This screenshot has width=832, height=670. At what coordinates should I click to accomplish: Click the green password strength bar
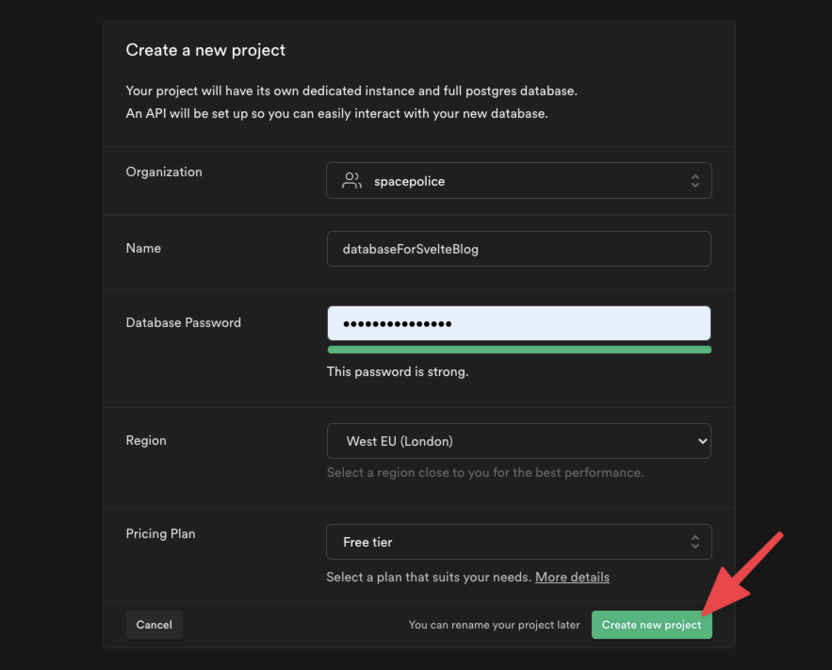519,348
